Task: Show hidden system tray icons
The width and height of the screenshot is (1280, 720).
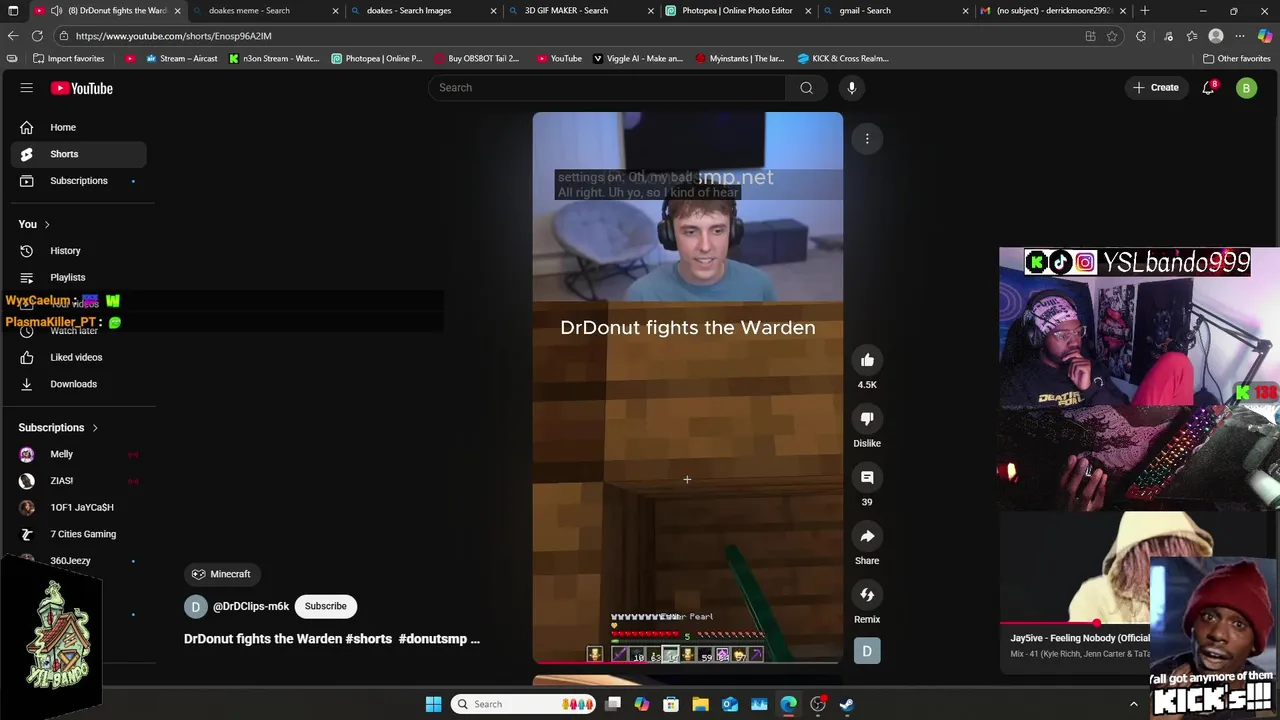Action: (x=1134, y=704)
